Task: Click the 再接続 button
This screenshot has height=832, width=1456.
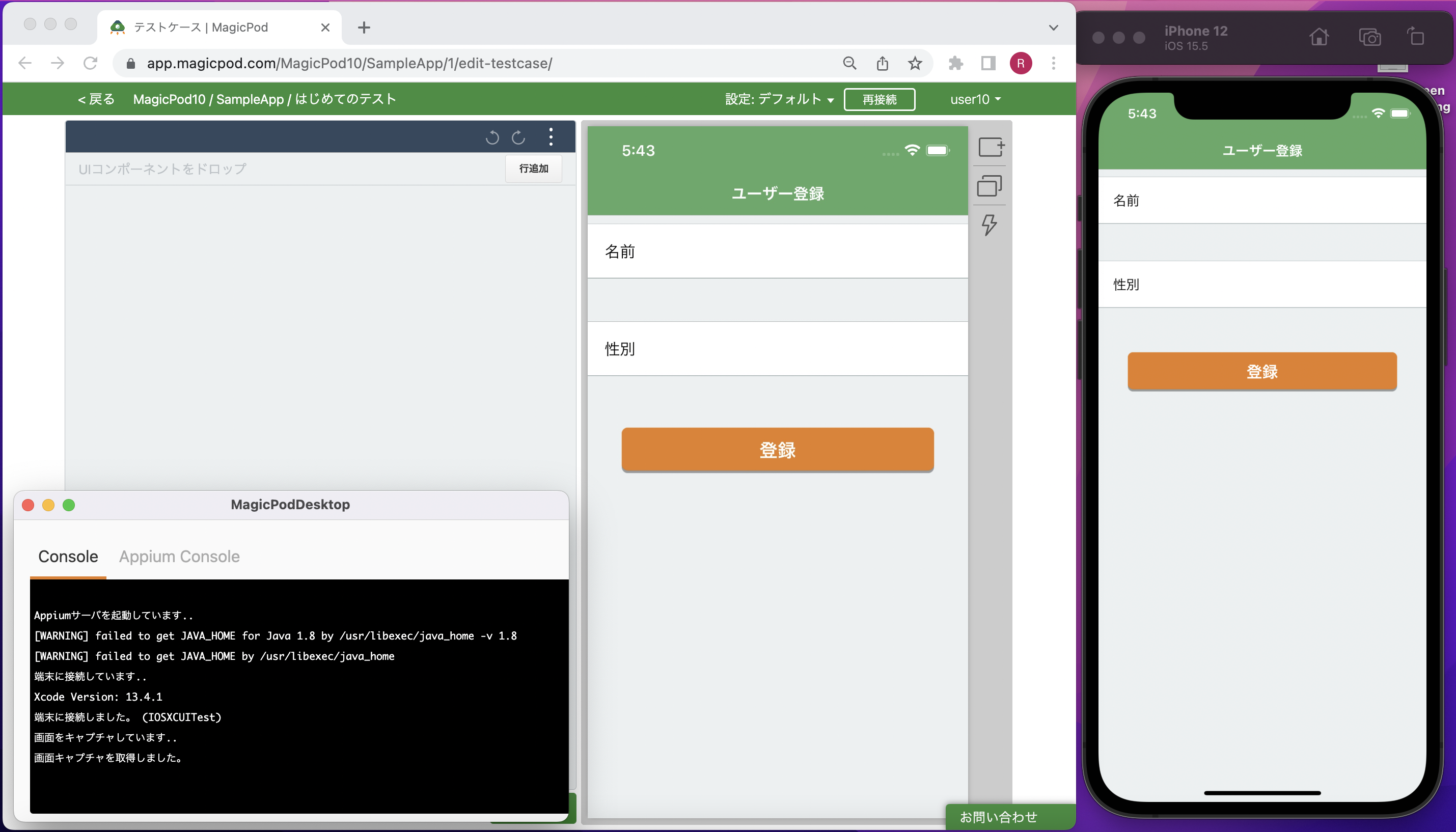Action: tap(879, 99)
